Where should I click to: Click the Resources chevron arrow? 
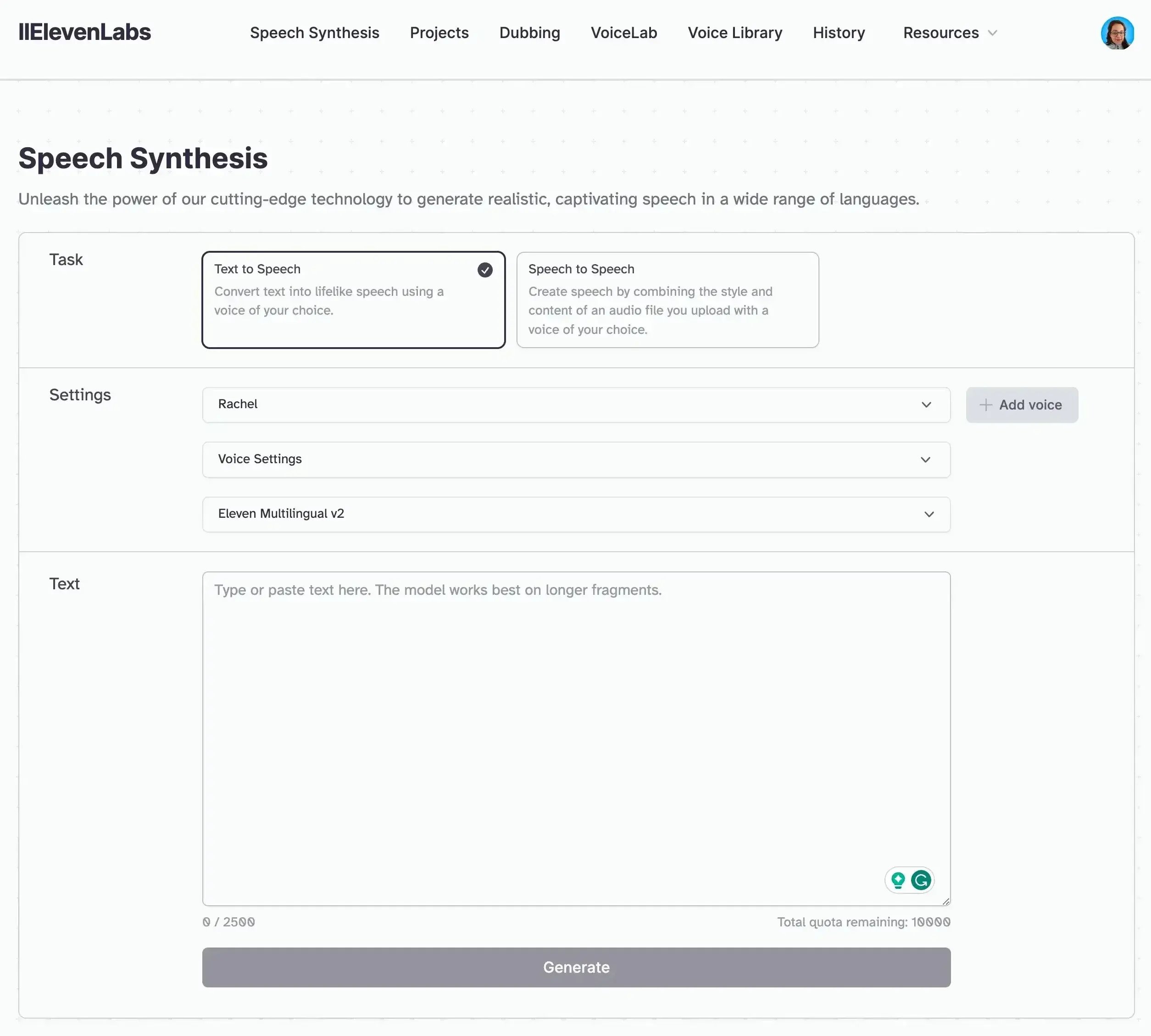(x=993, y=33)
